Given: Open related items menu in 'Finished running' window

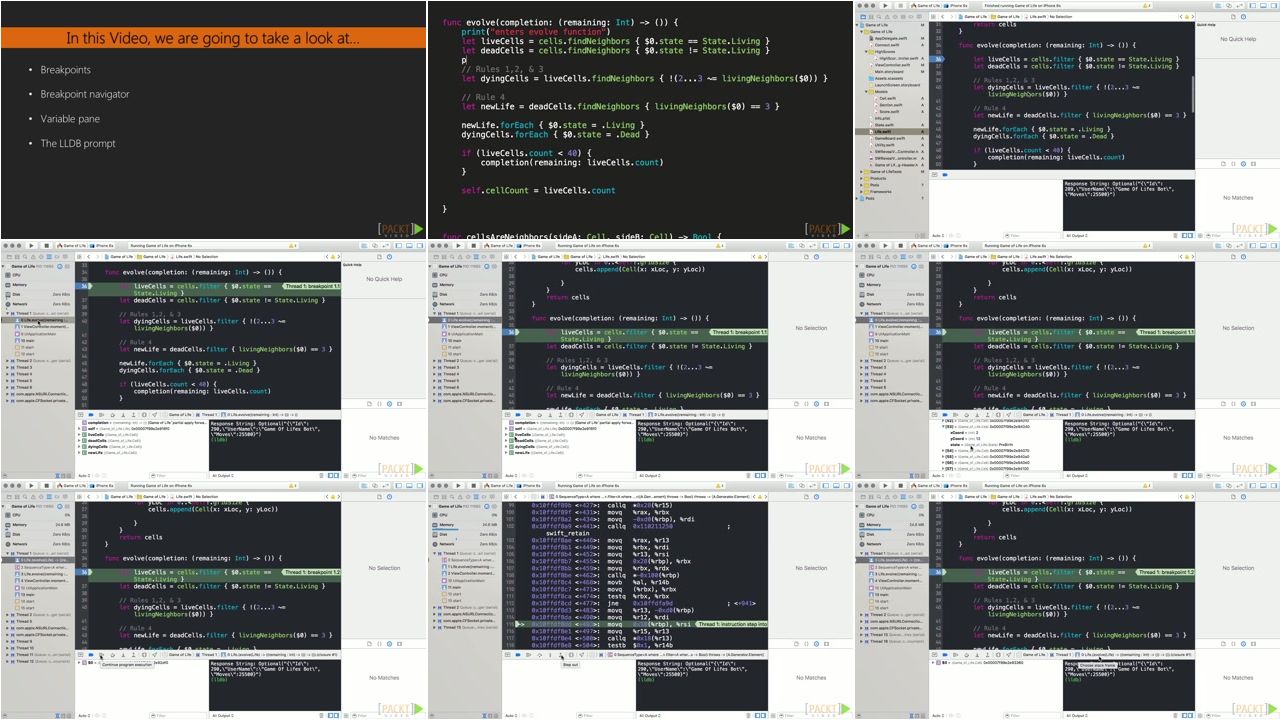Looking at the screenshot, I should point(933,16).
